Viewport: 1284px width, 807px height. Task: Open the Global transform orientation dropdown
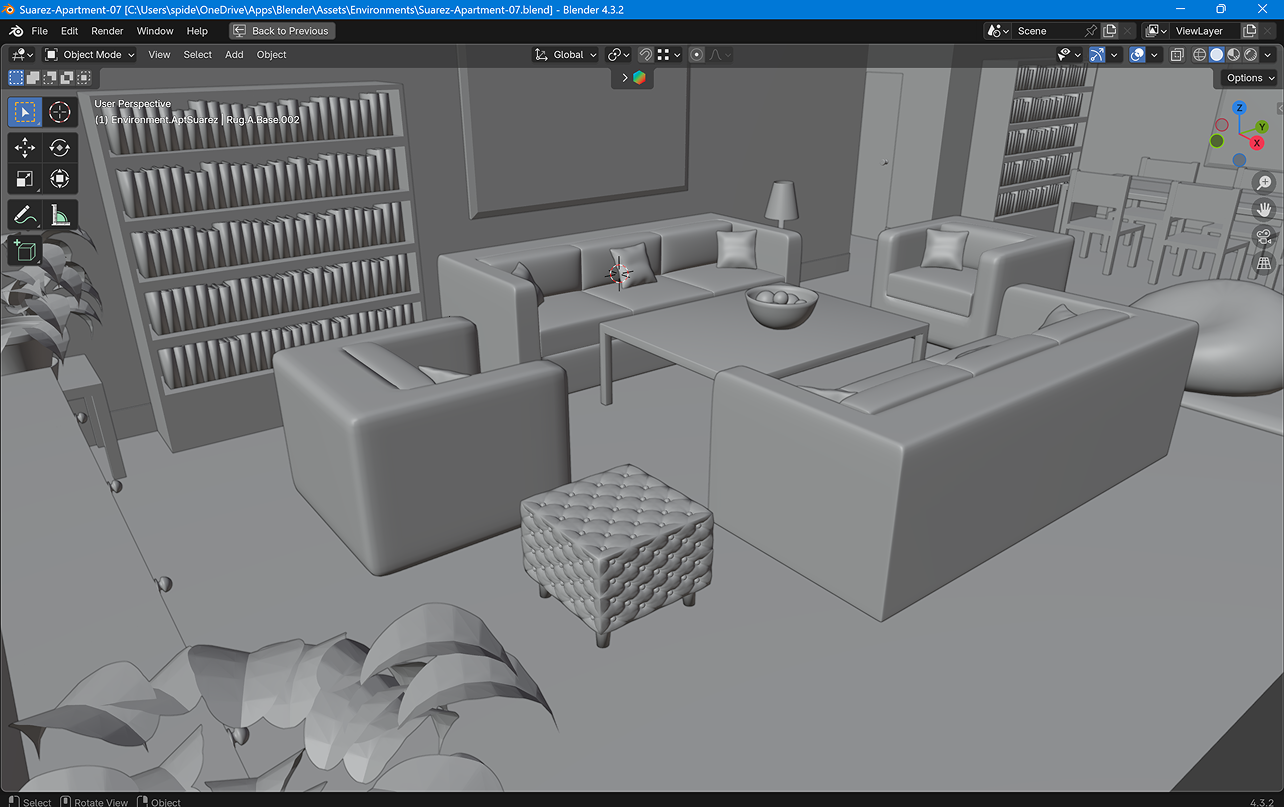pyautogui.click(x=566, y=55)
